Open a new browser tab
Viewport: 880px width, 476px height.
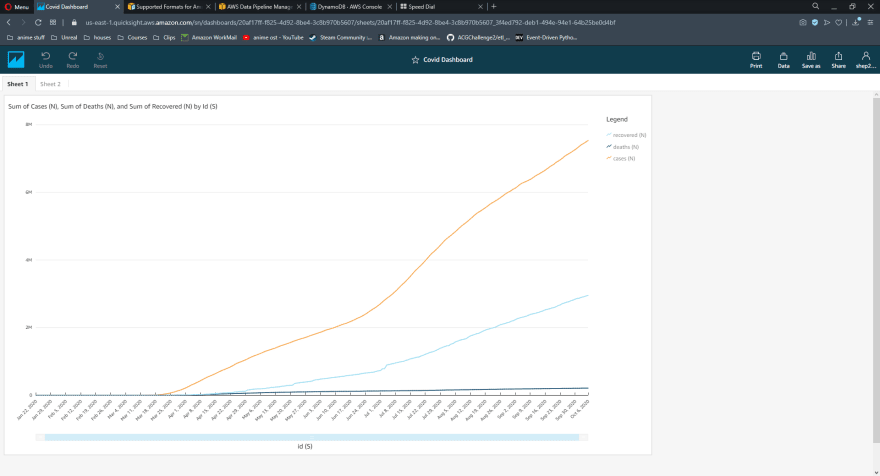coord(494,7)
